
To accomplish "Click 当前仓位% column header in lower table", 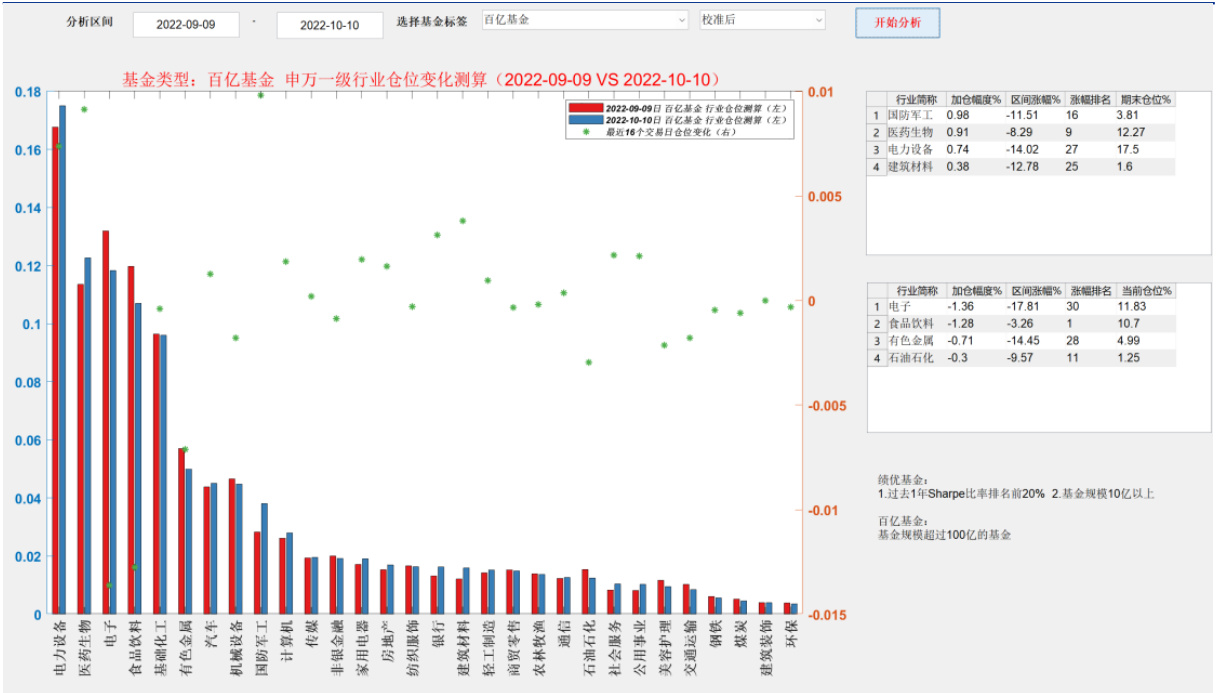I will click(x=1146, y=290).
